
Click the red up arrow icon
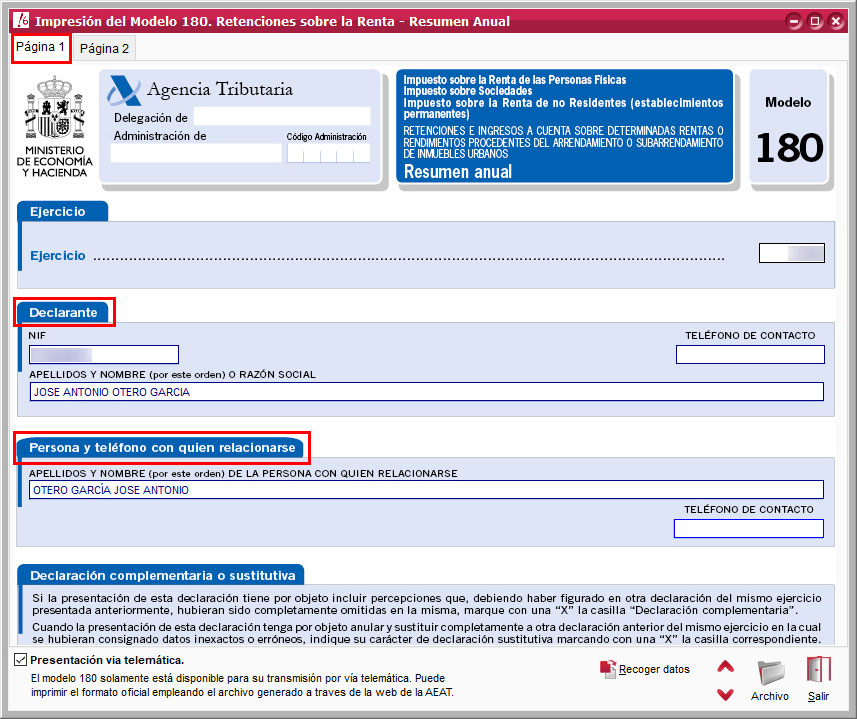click(725, 667)
